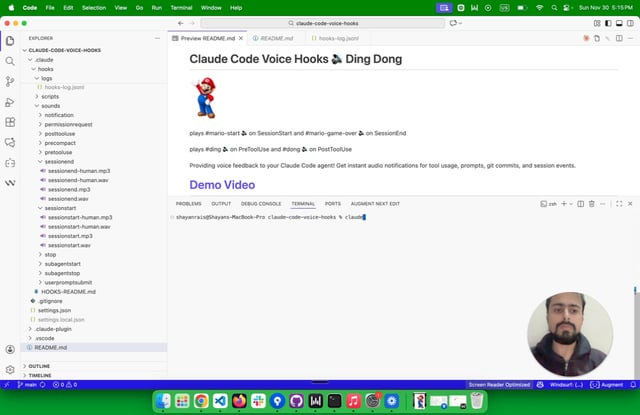The width and height of the screenshot is (640, 415).
Task: Switch to hooks-log.jsonl tab
Action: (338, 38)
